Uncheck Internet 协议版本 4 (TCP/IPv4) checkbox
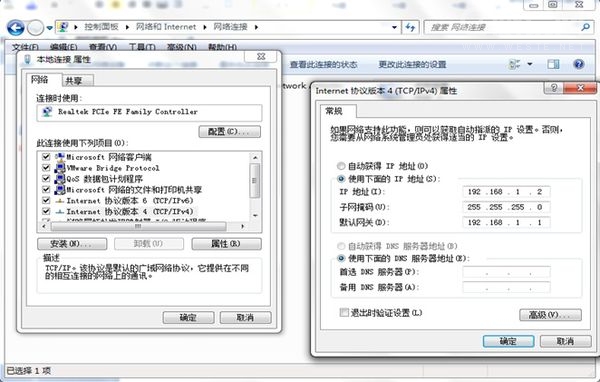 click(46, 211)
